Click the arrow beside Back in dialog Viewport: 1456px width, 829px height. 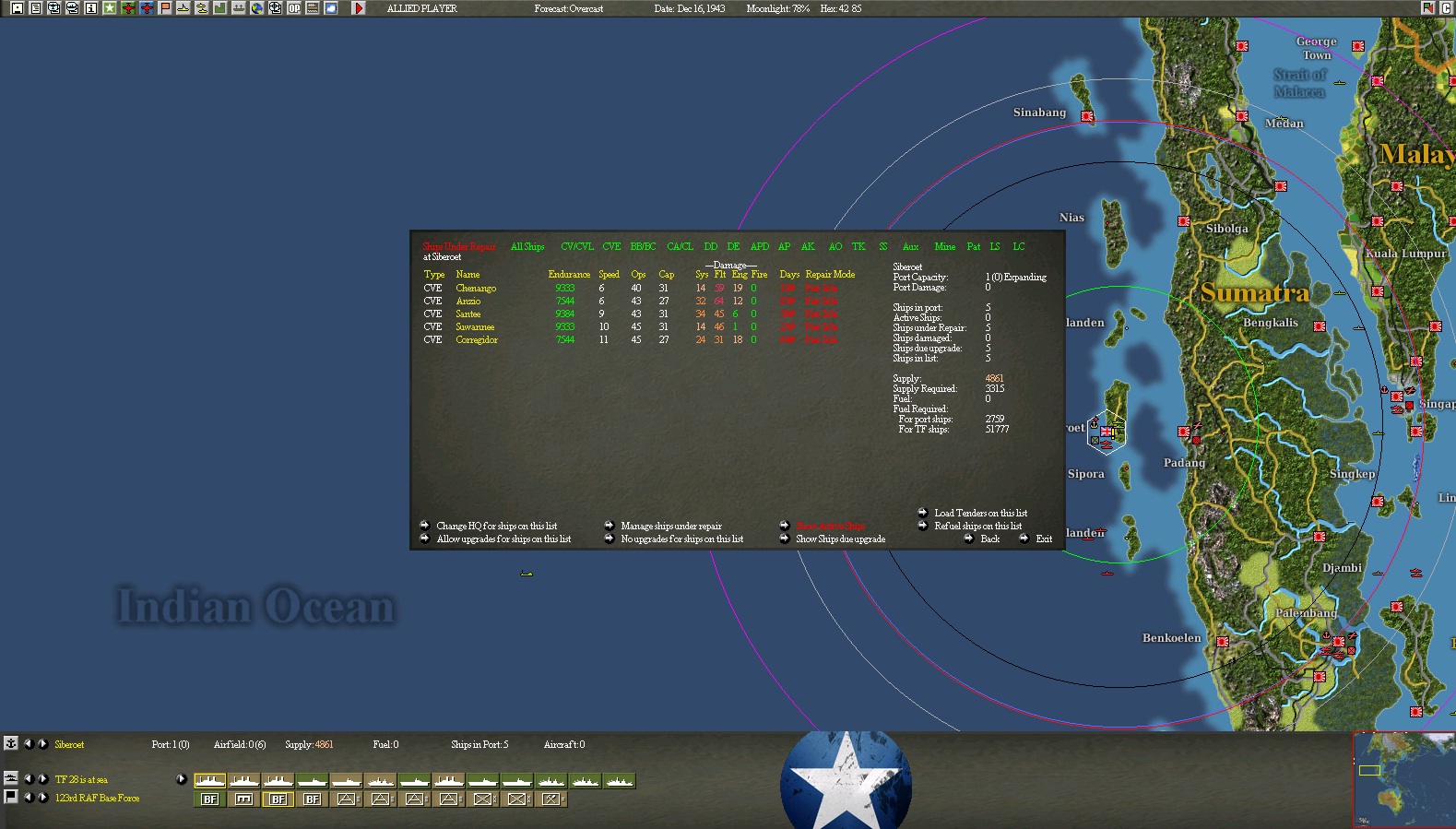[968, 539]
